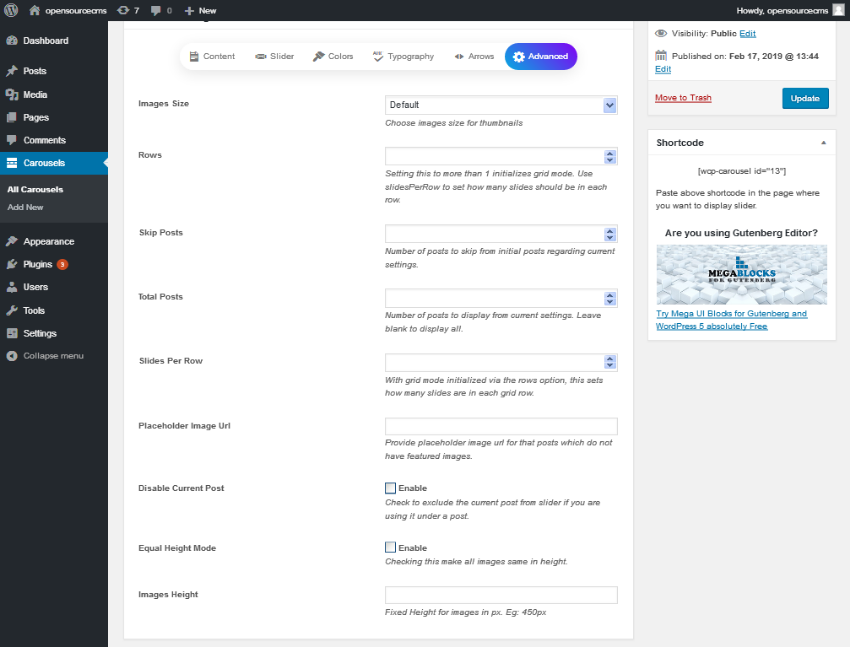Open the updates icon showing 7

tap(123, 10)
